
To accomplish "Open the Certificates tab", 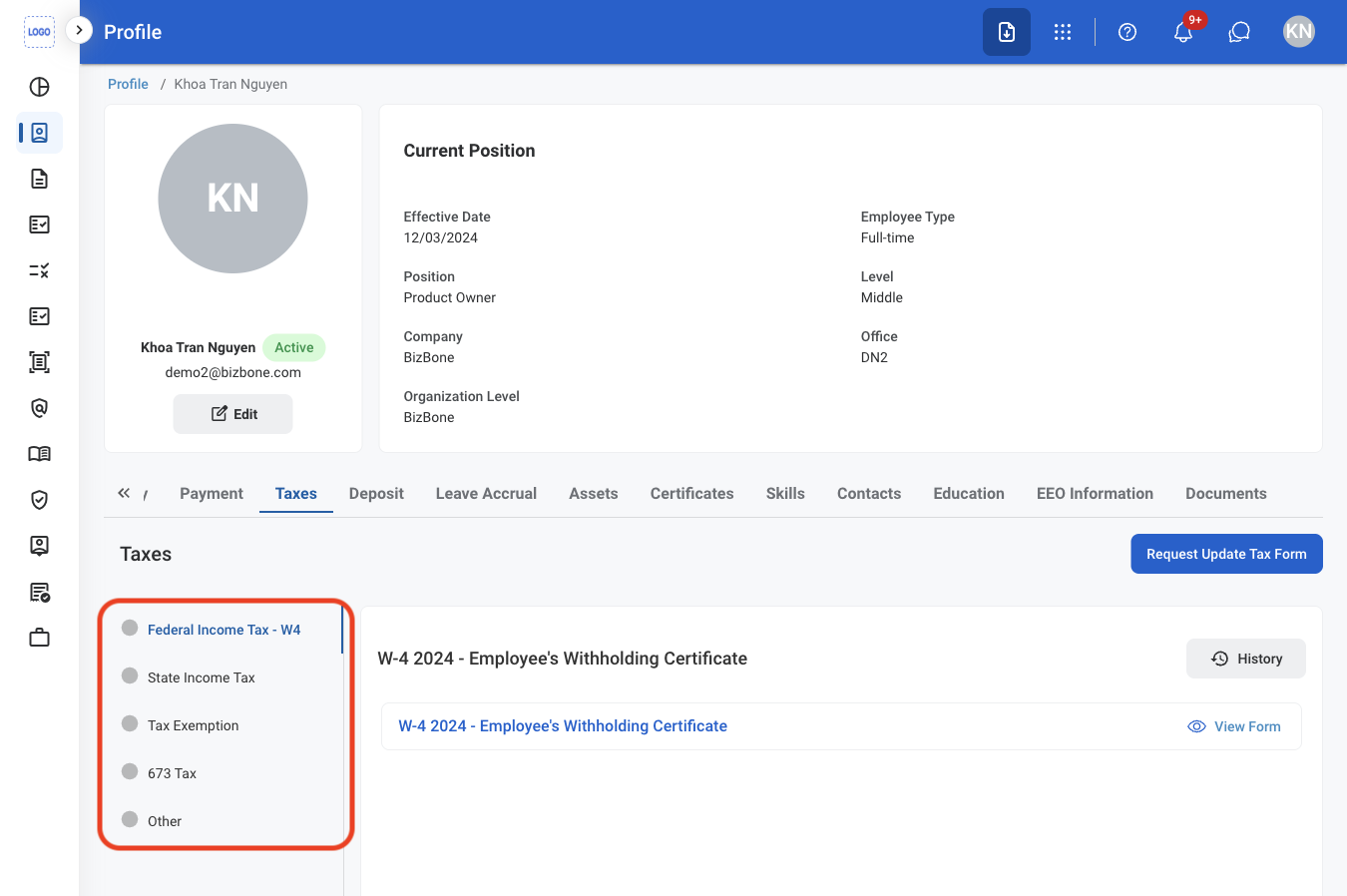I will 691,494.
